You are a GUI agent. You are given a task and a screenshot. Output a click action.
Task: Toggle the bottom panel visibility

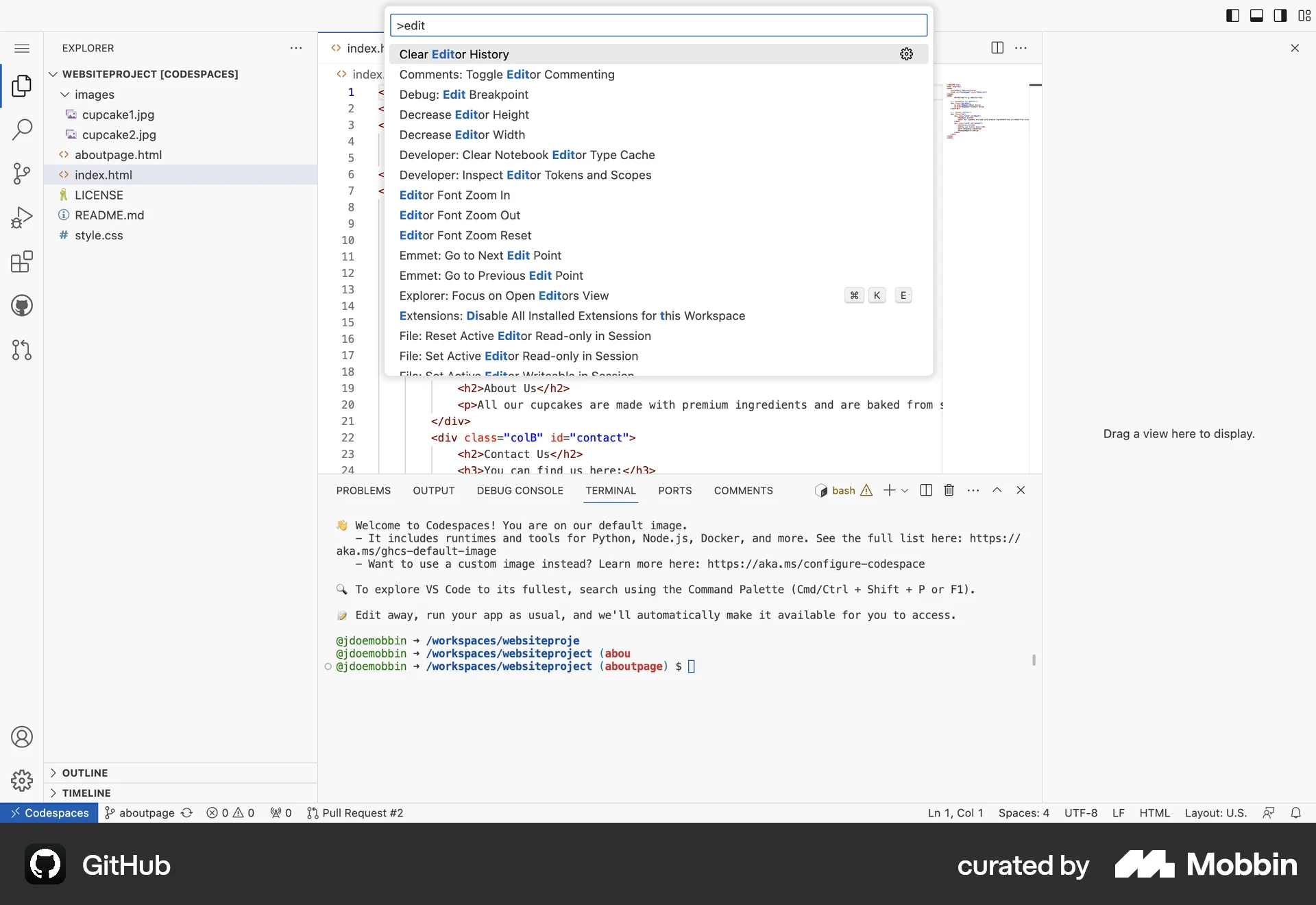(1256, 14)
